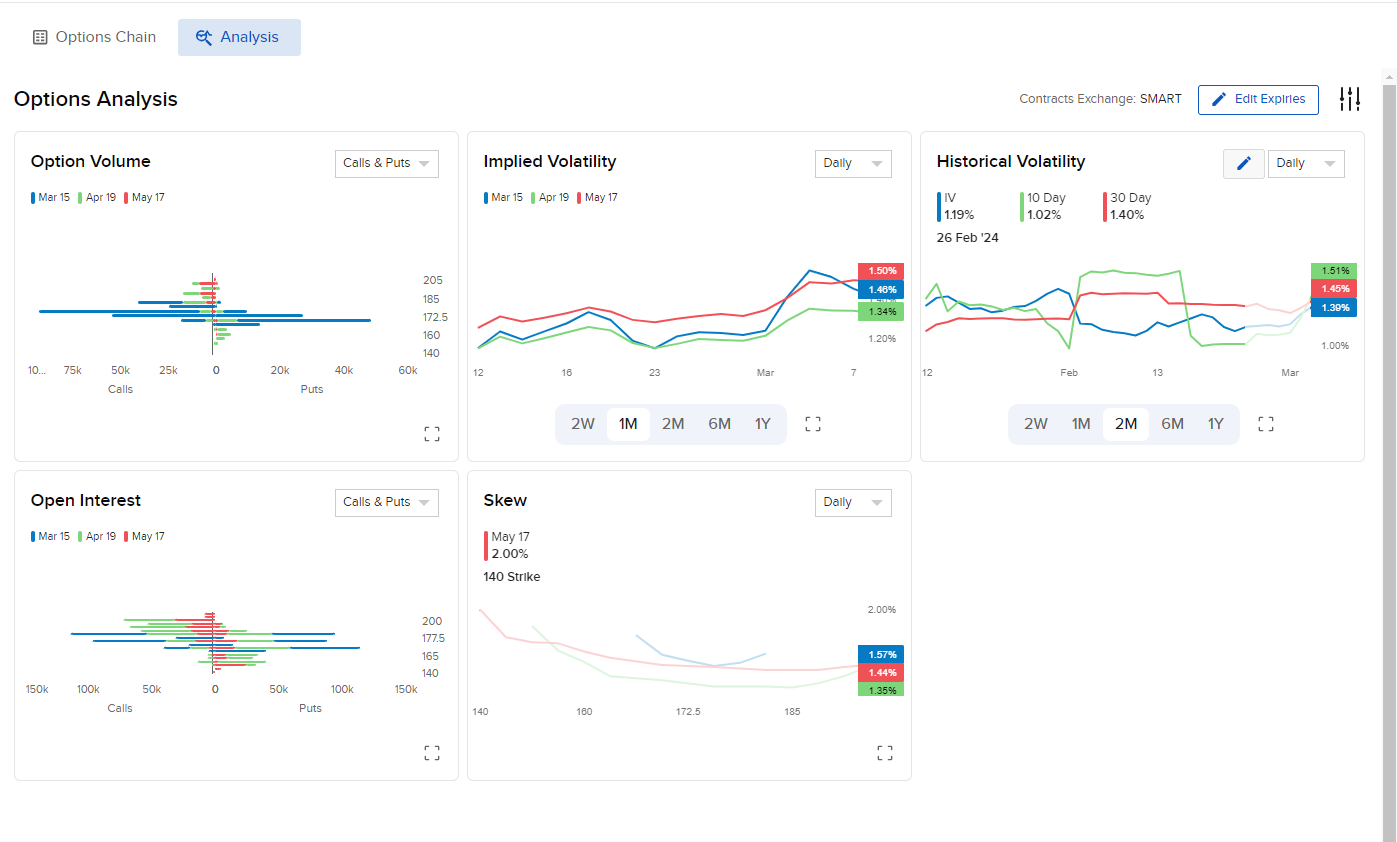This screenshot has height=842, width=1397.
Task: Select 6M range in Historical Volatility
Action: [x=1172, y=424]
